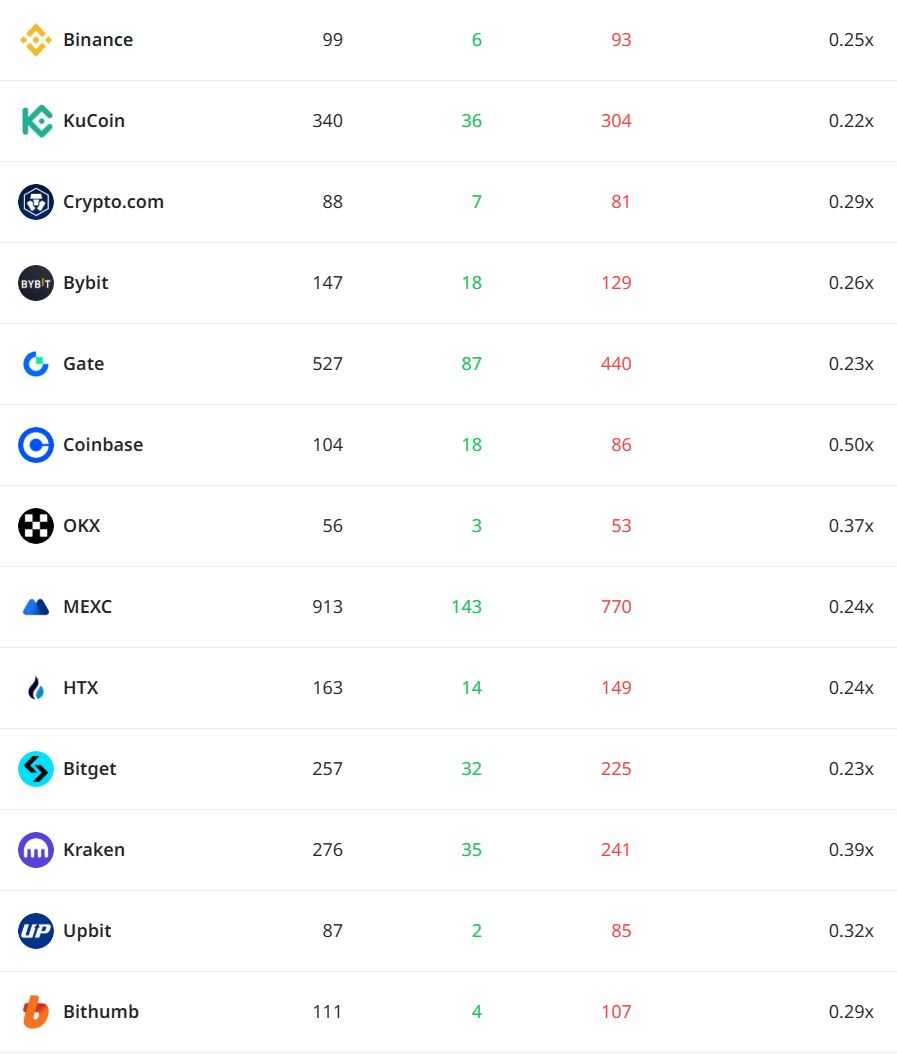The height and width of the screenshot is (1055, 897).
Task: Click the Kraken logo icon
Action: [36, 850]
